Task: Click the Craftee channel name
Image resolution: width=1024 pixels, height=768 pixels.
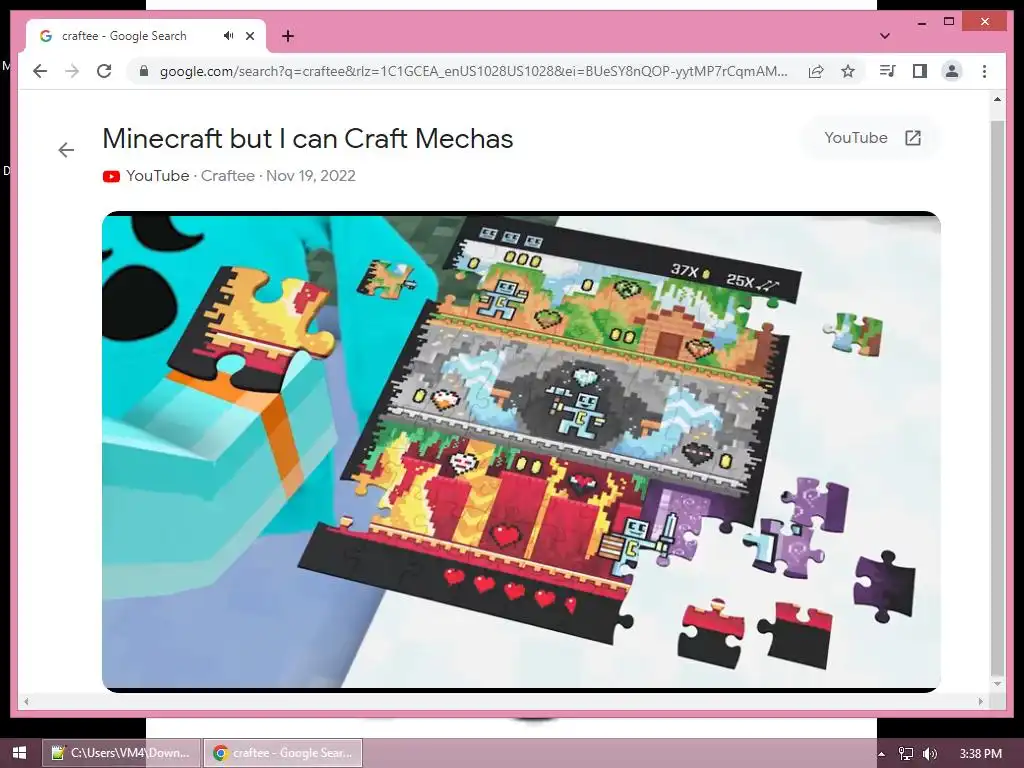Action: coord(227,176)
